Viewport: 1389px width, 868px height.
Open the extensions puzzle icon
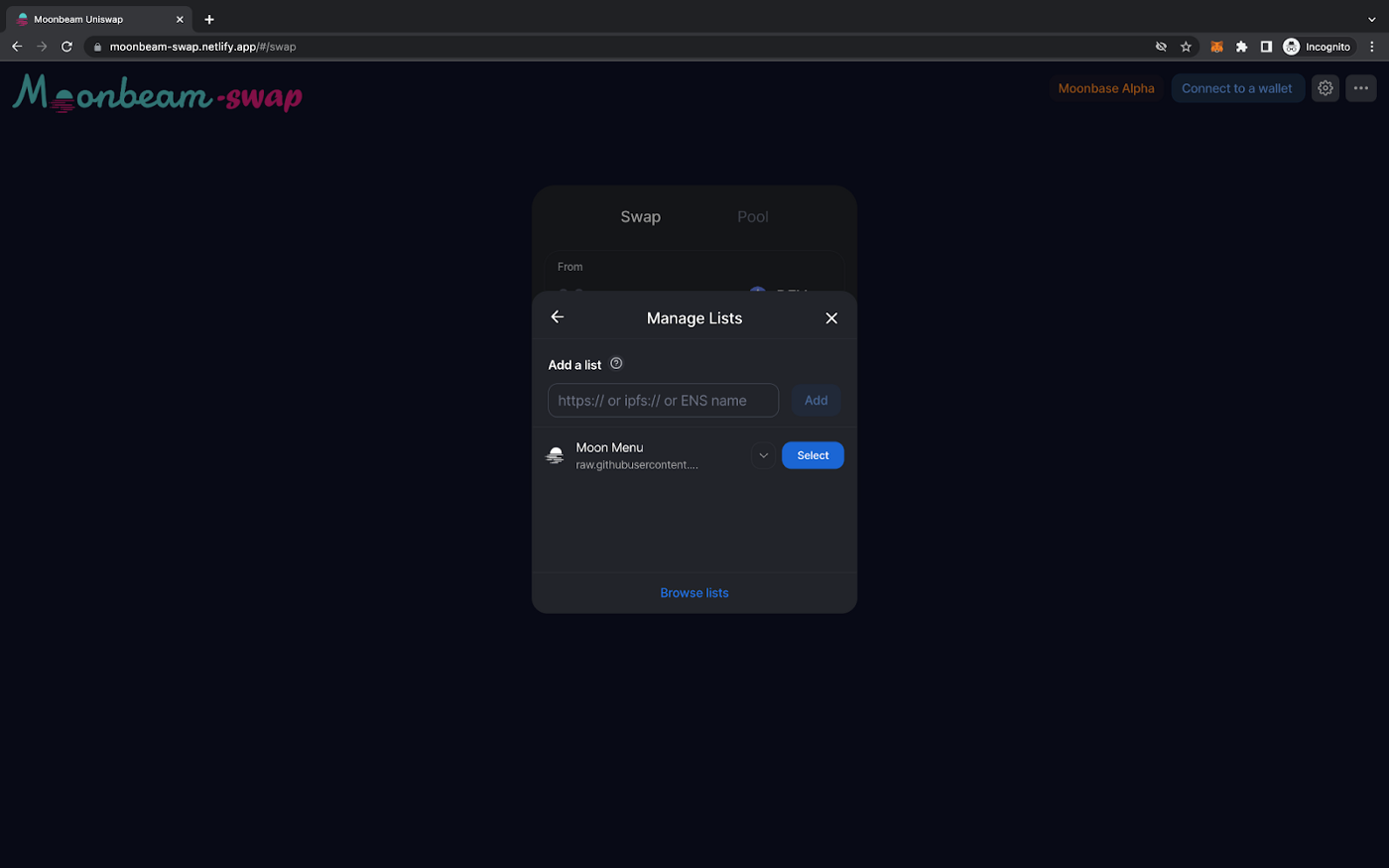(1241, 47)
